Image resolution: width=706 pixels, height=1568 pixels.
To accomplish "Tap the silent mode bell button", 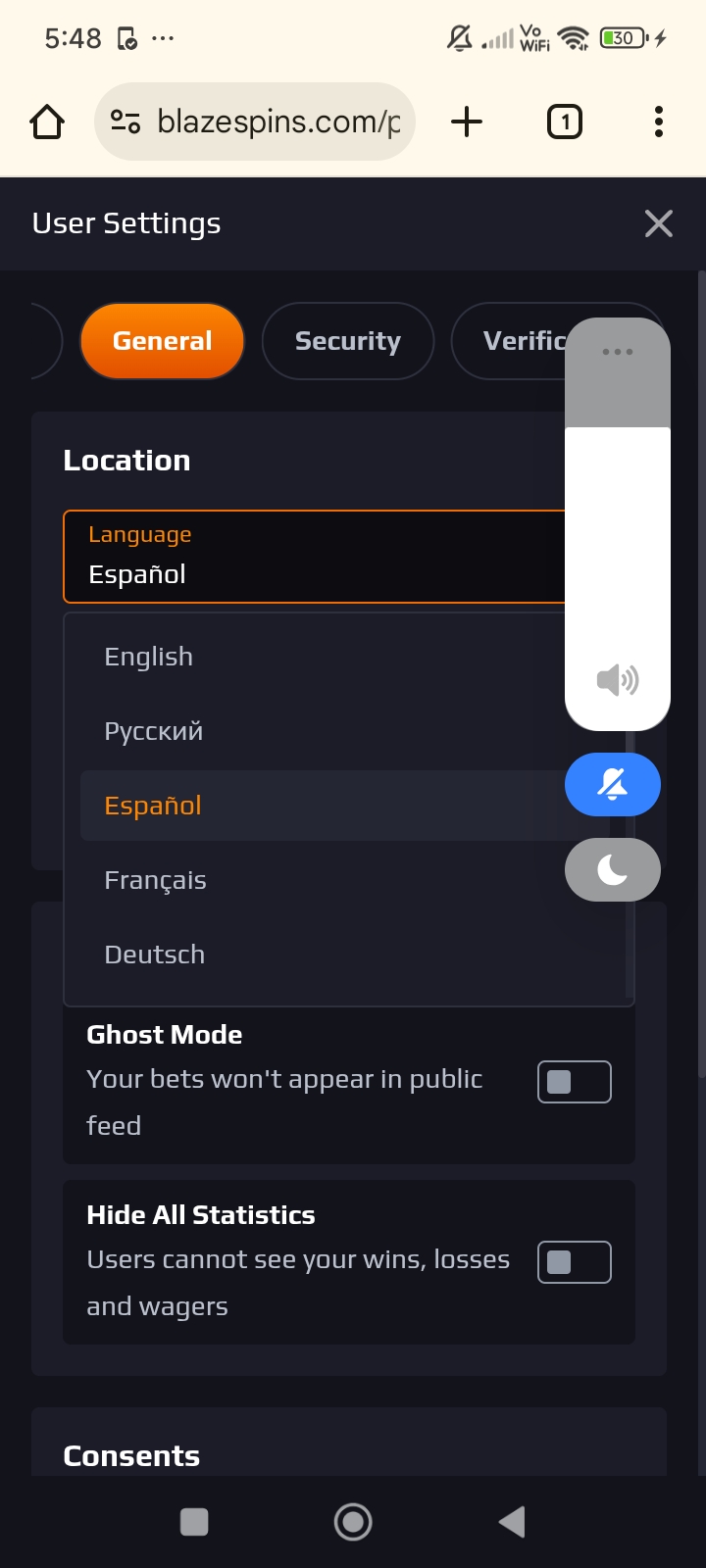I will coord(613,785).
